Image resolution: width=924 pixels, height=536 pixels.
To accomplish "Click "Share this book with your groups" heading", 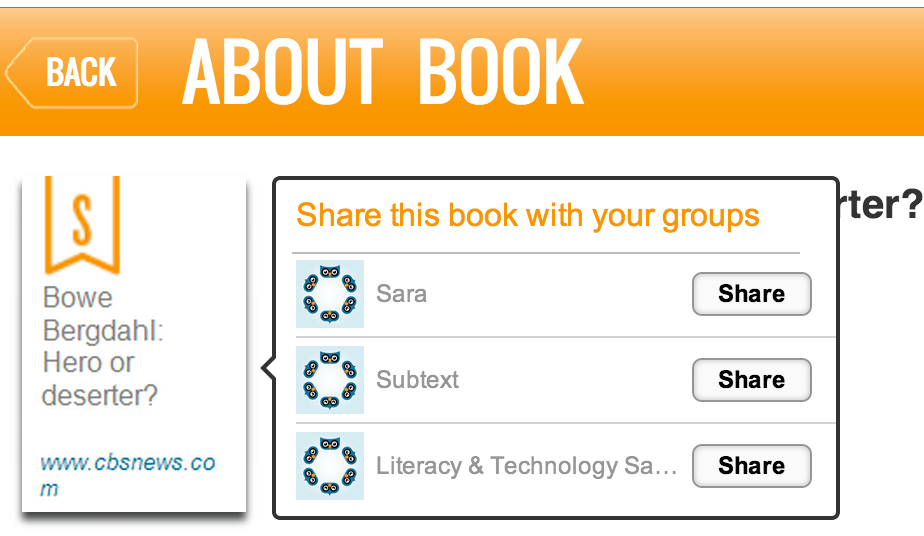I will (x=528, y=215).
